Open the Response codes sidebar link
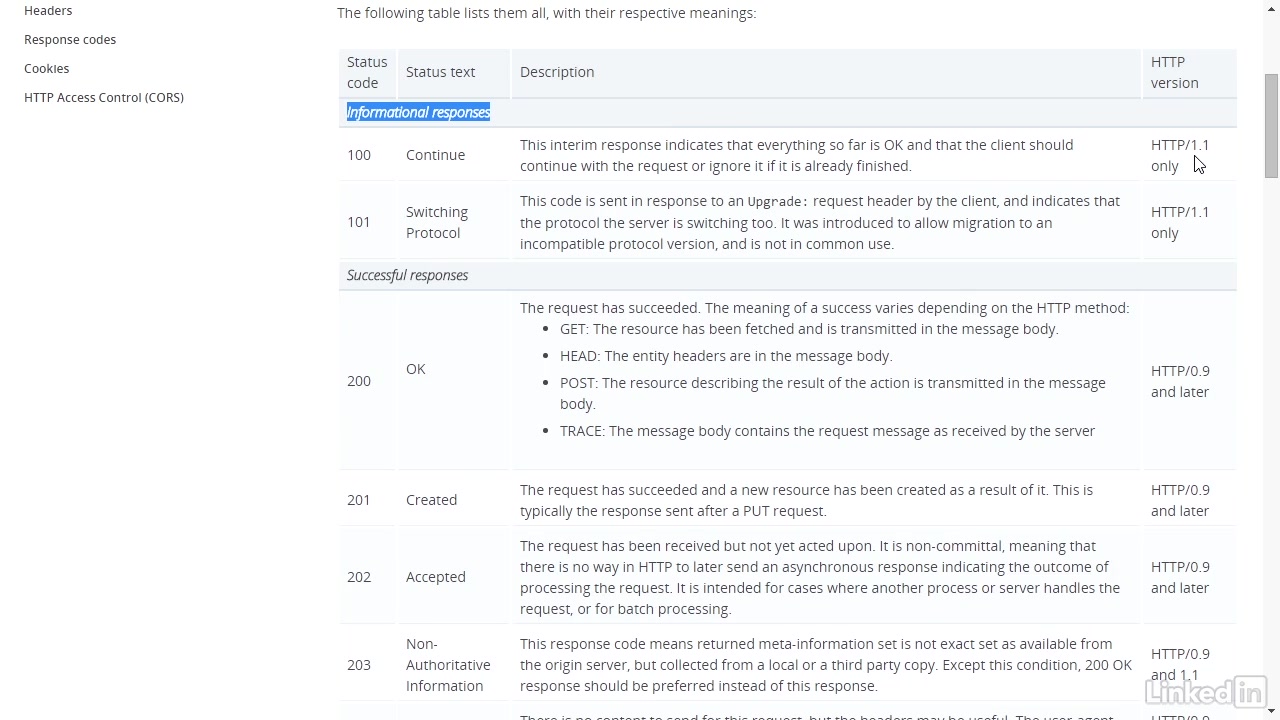Viewport: 1280px width, 720px height. pyautogui.click(x=70, y=39)
